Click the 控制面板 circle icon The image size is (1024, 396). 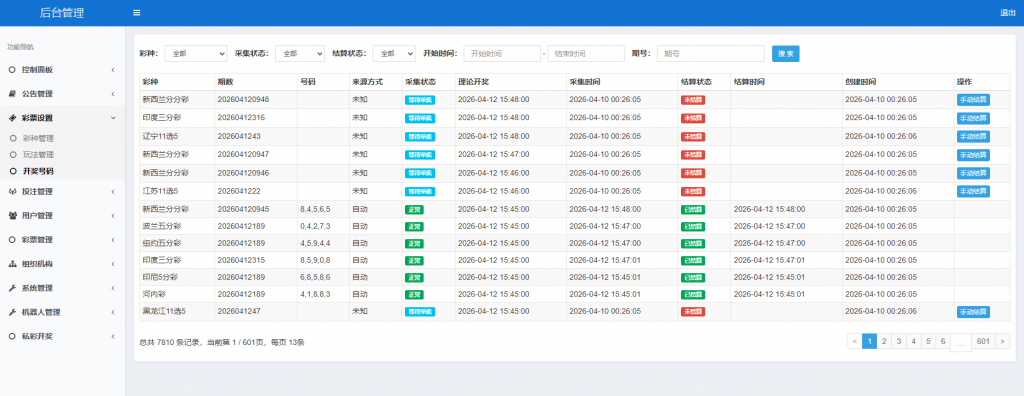pyautogui.click(x=12, y=70)
